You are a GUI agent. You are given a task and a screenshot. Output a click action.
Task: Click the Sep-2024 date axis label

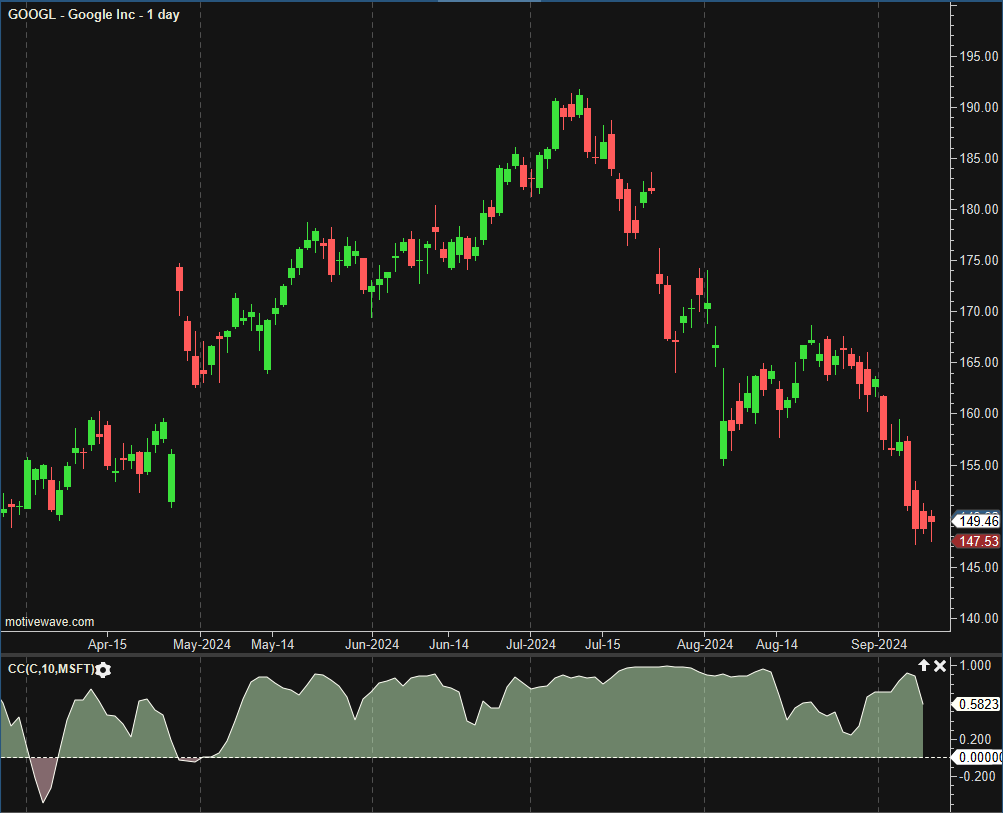878,644
